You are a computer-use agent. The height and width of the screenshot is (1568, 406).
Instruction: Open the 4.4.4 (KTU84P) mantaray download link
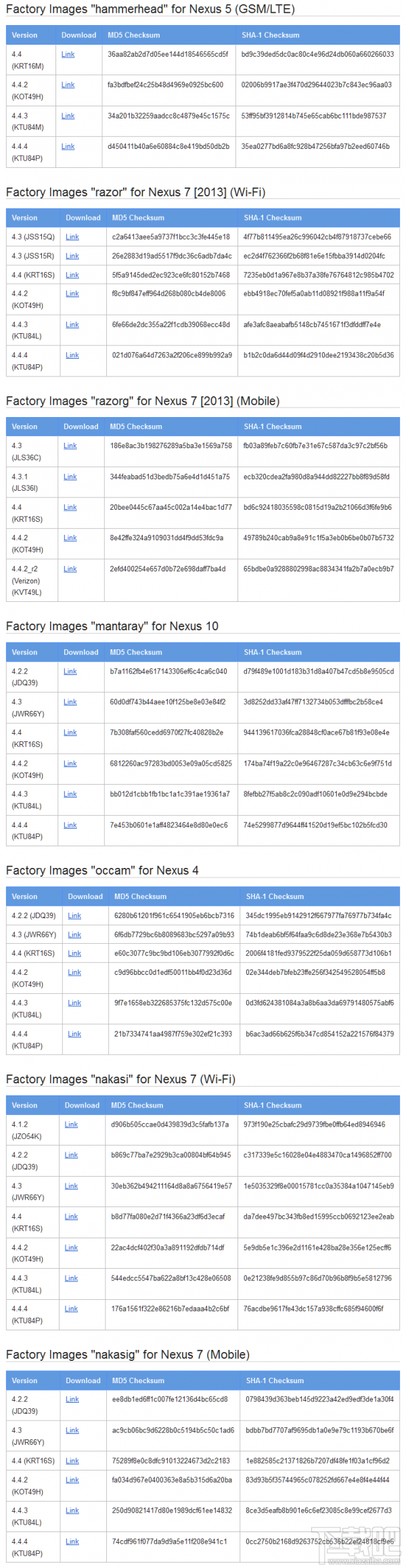click(70, 825)
